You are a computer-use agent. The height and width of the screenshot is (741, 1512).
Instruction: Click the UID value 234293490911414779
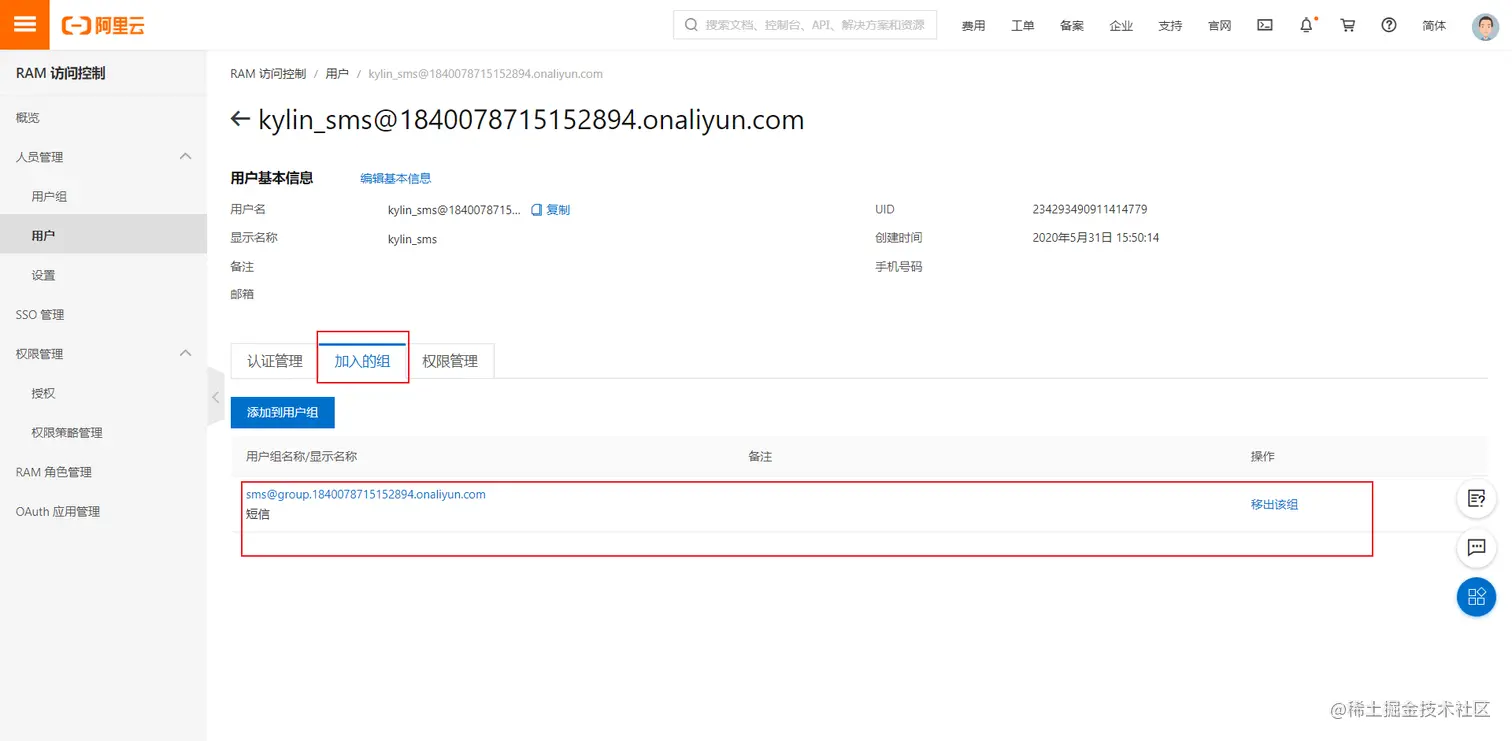coord(1090,210)
